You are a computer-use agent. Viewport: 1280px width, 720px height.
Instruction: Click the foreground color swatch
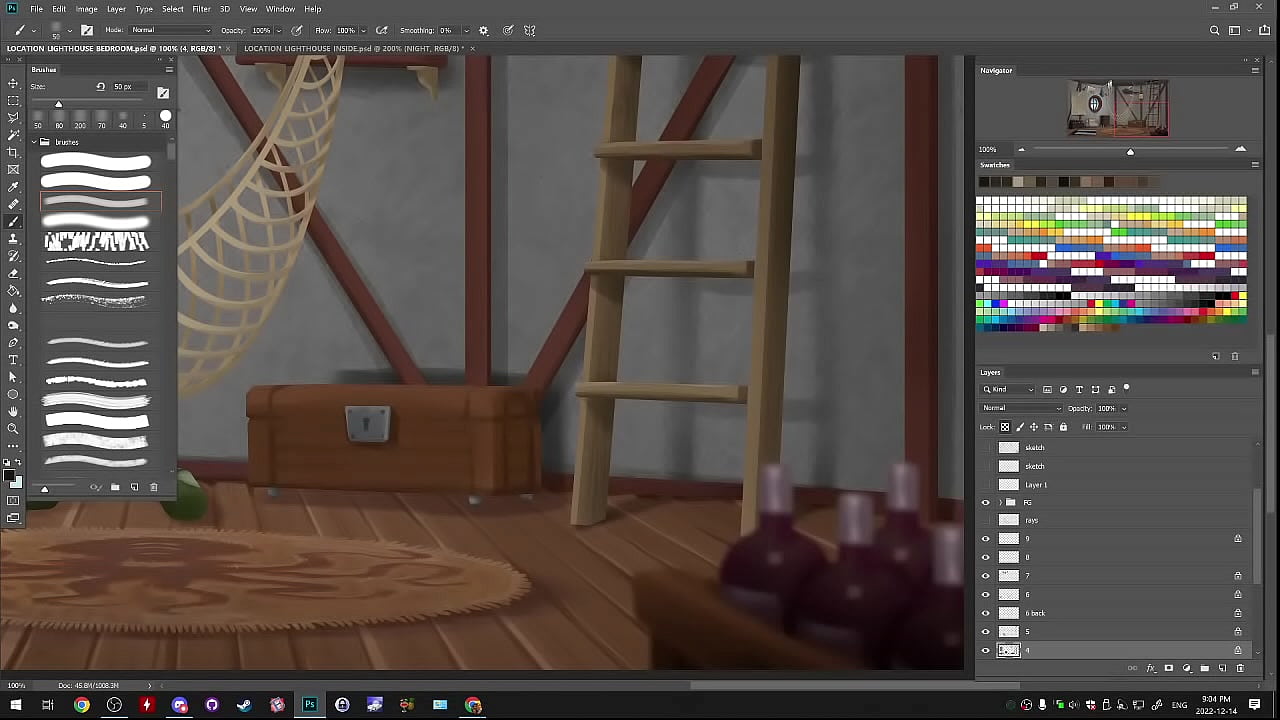tap(10, 476)
